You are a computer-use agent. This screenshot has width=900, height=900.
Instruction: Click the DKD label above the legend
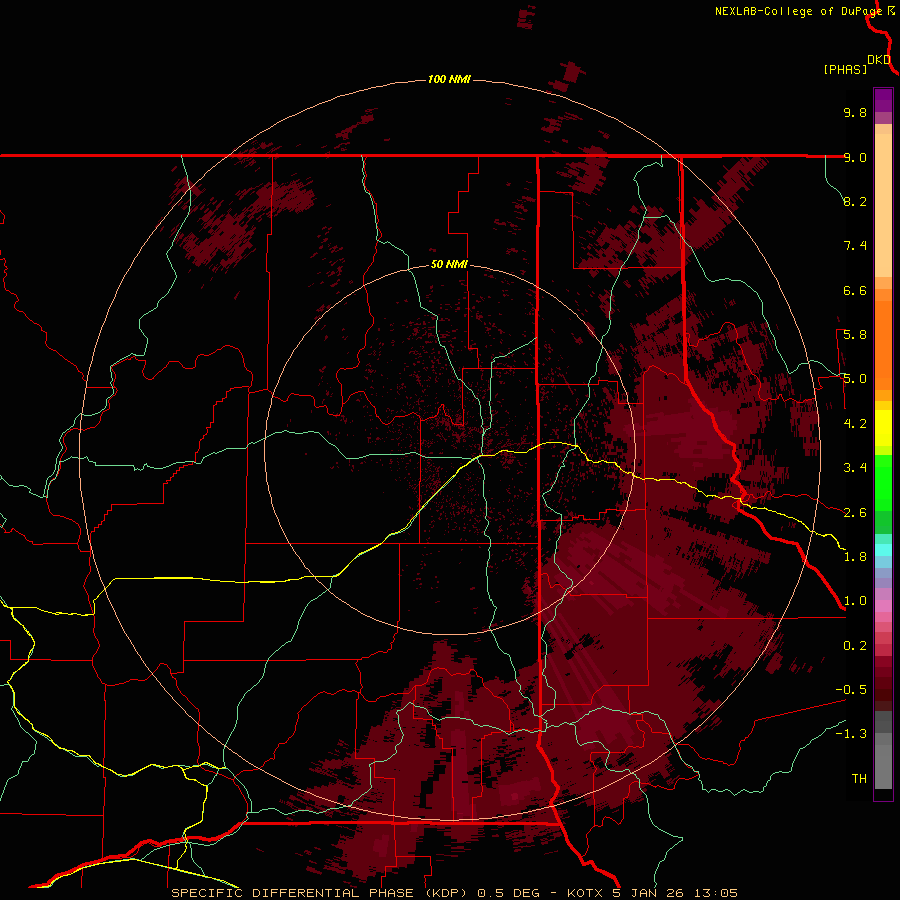(x=879, y=60)
